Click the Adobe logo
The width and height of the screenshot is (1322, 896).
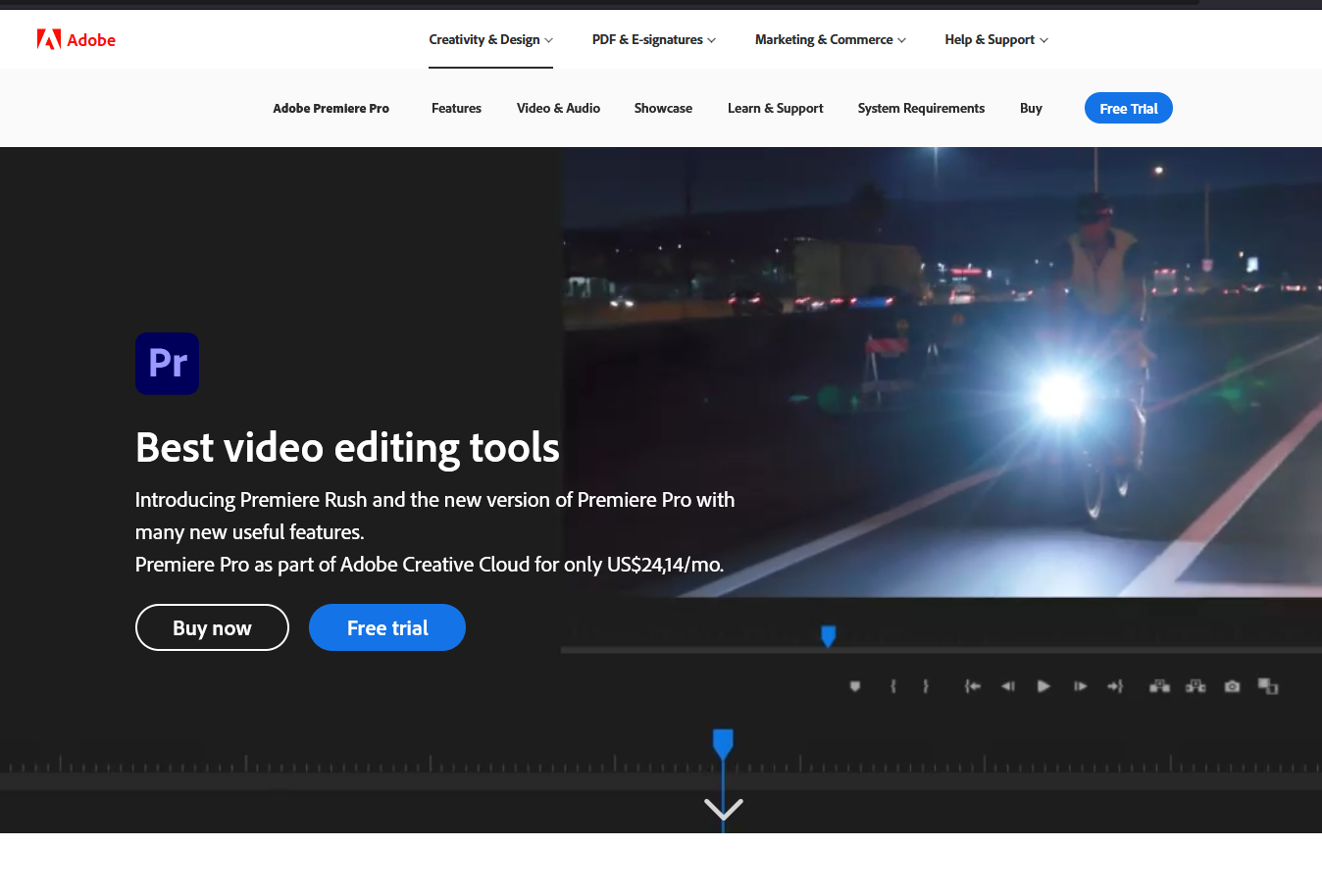(76, 39)
